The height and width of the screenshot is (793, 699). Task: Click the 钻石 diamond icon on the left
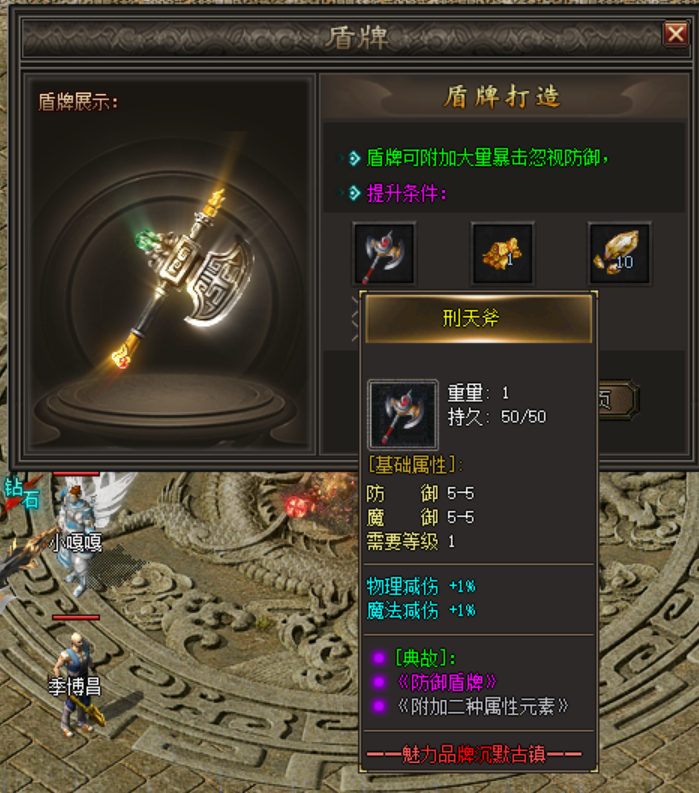point(21,493)
